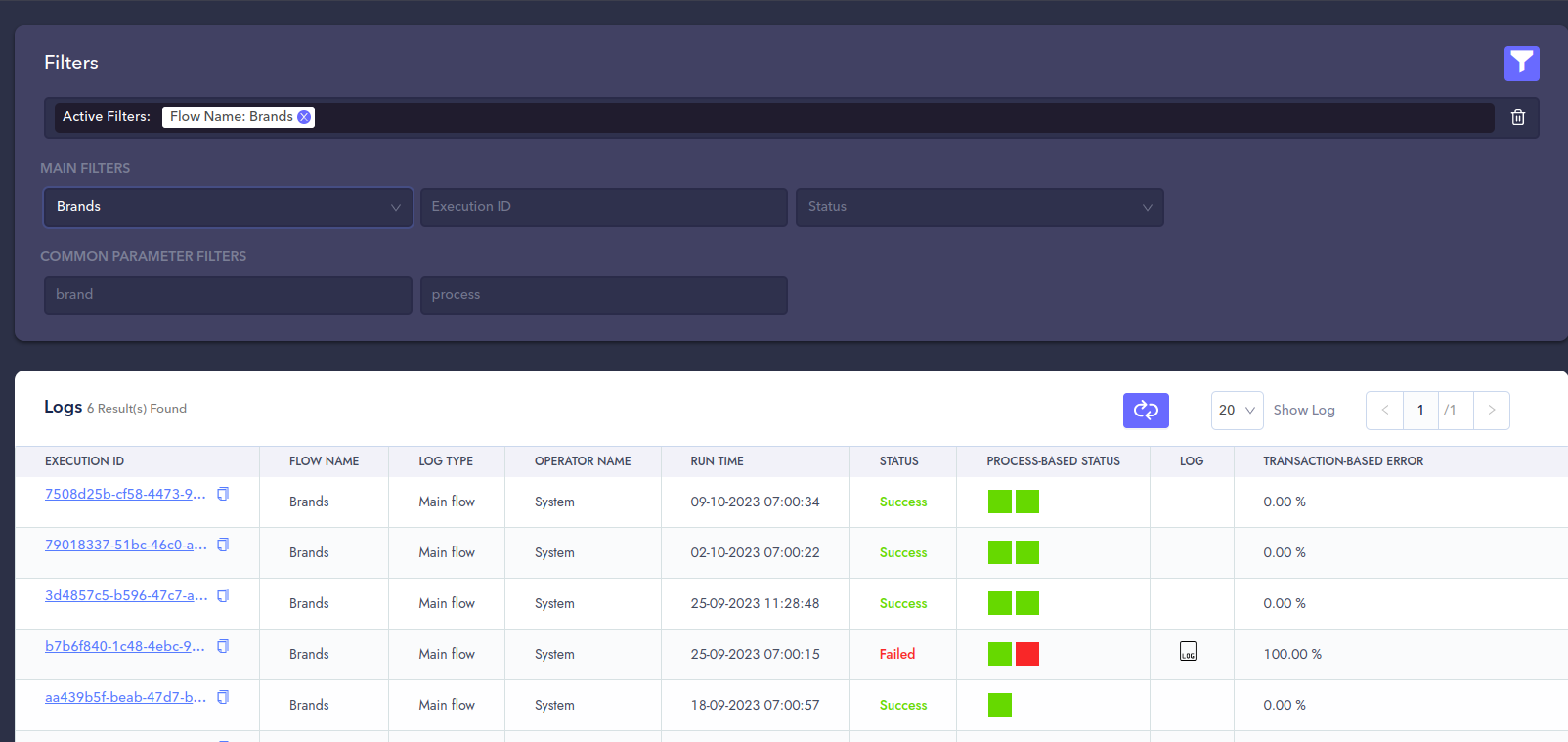The height and width of the screenshot is (742, 1568).
Task: Open execution link 7508d25b-cf58-4473
Action: click(x=125, y=494)
